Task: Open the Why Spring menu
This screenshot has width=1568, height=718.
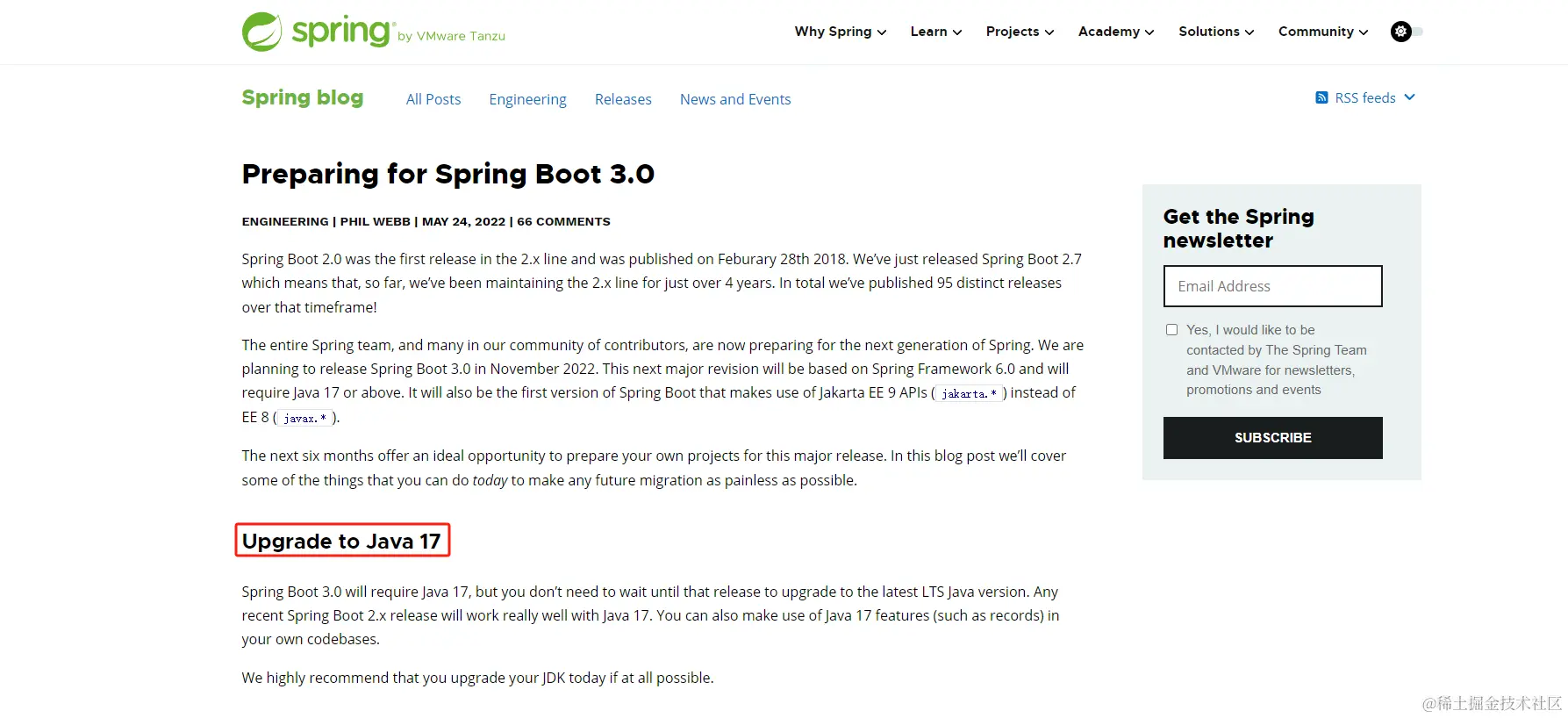Action: coord(840,32)
